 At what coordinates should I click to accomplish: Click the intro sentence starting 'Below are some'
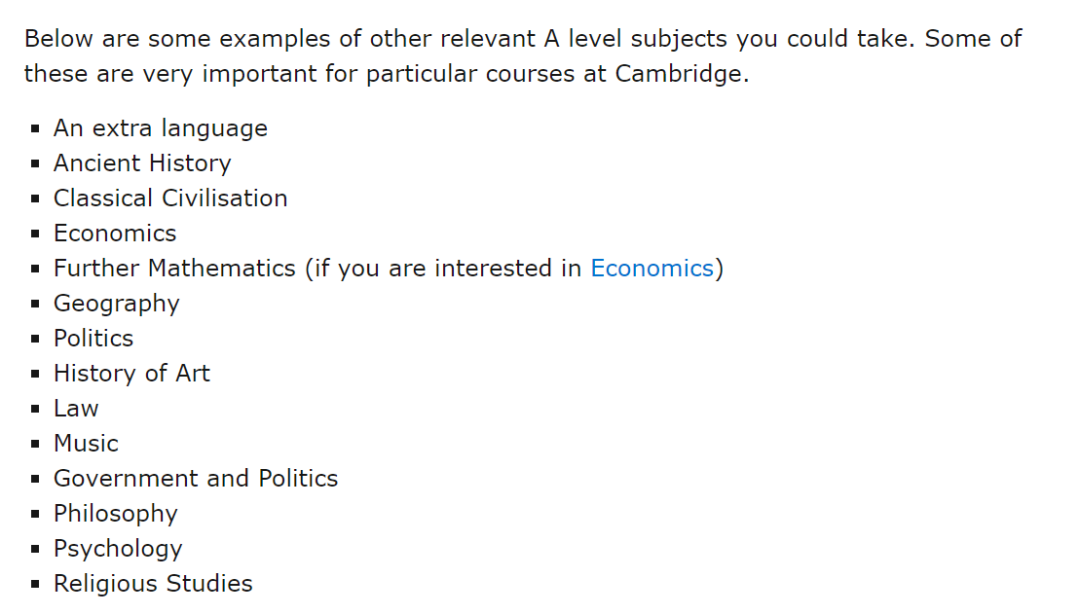click(x=523, y=56)
